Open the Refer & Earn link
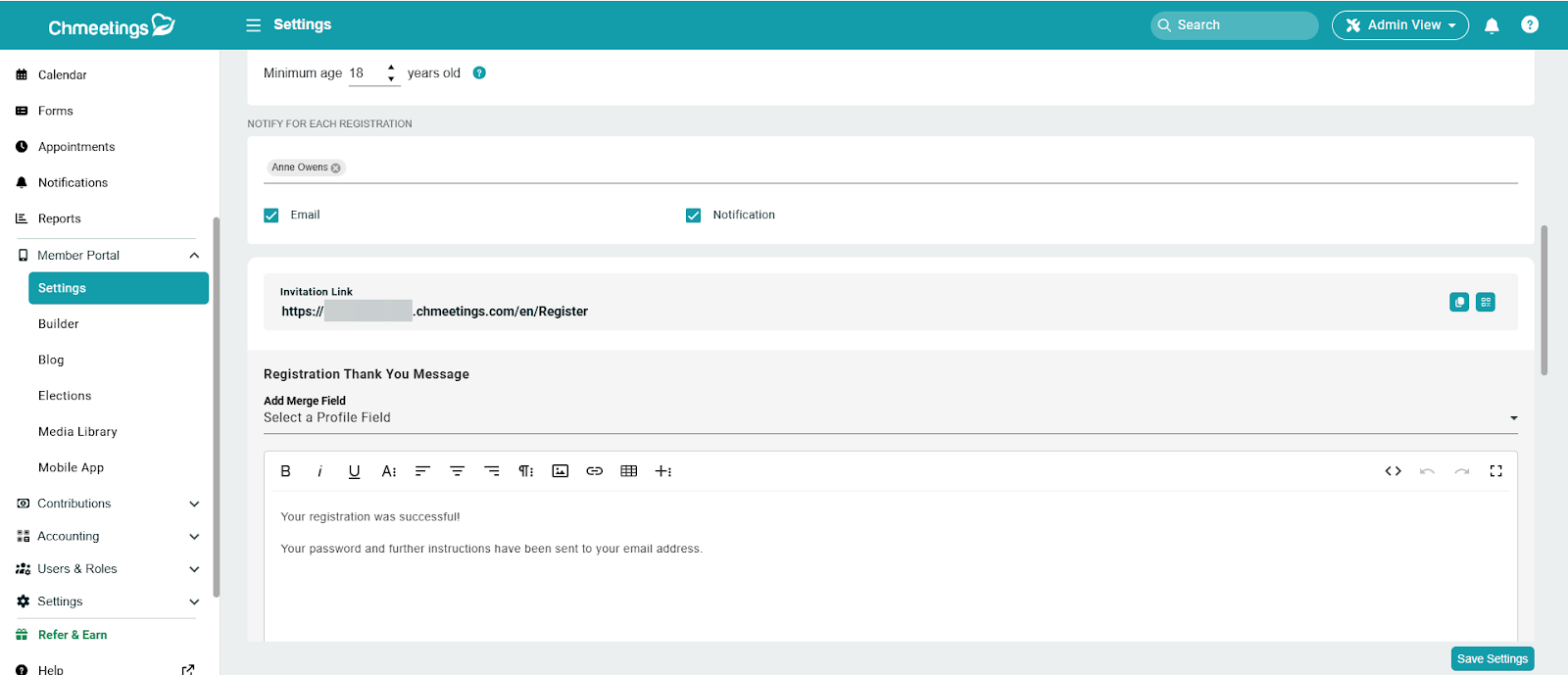This screenshot has height=675, width=1568. click(73, 635)
